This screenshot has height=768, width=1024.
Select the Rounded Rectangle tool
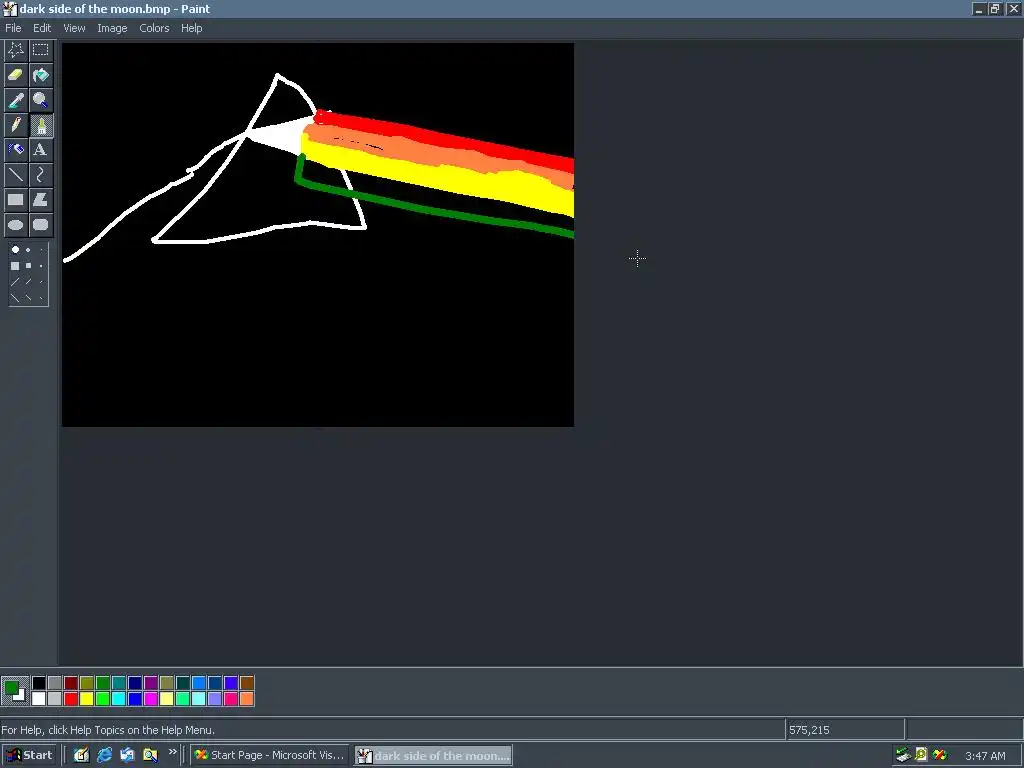[x=40, y=225]
